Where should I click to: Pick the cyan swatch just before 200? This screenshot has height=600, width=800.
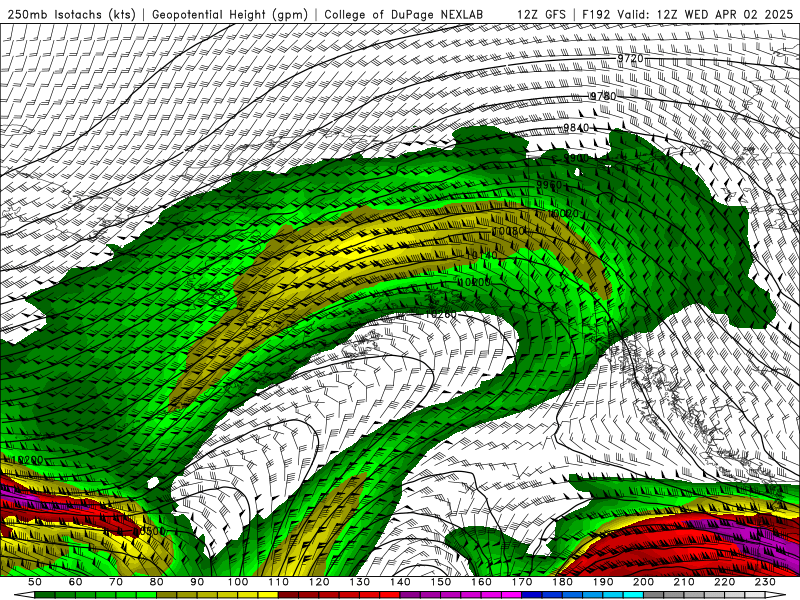[x=634, y=595]
